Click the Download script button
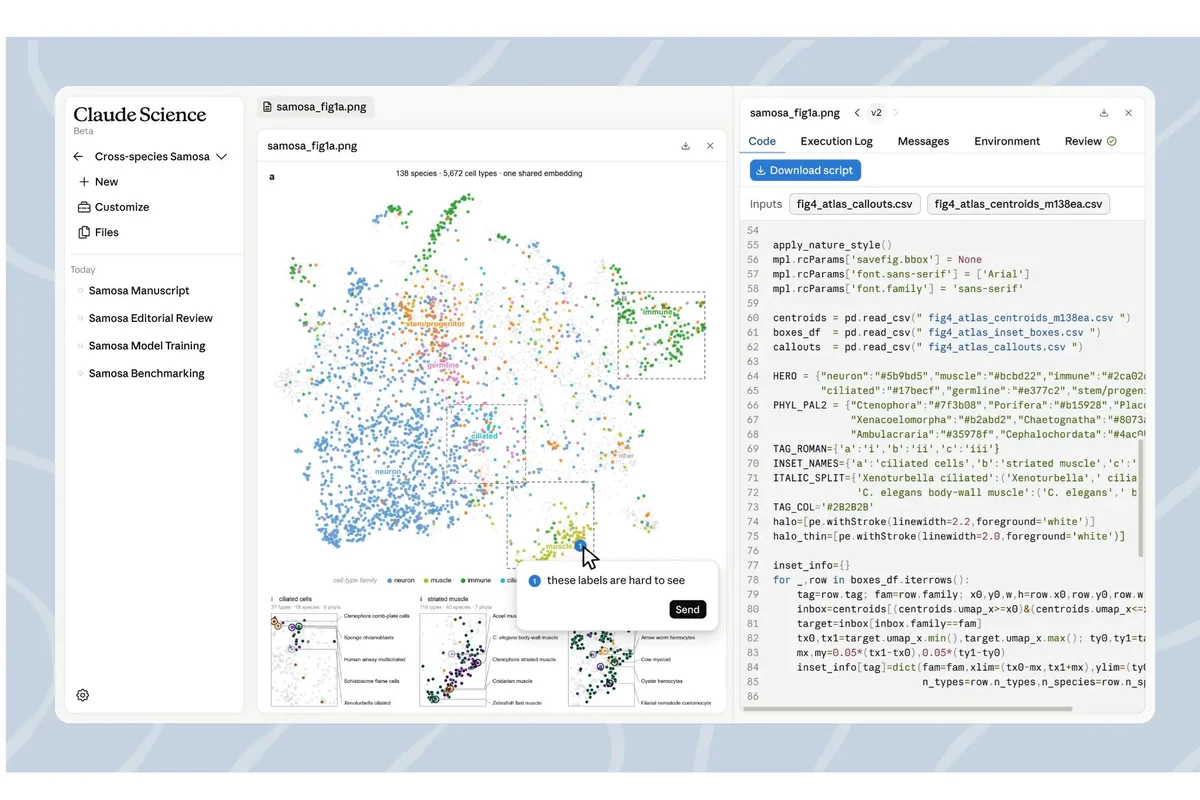Viewport: 1200px width, 800px height. pyautogui.click(x=805, y=170)
